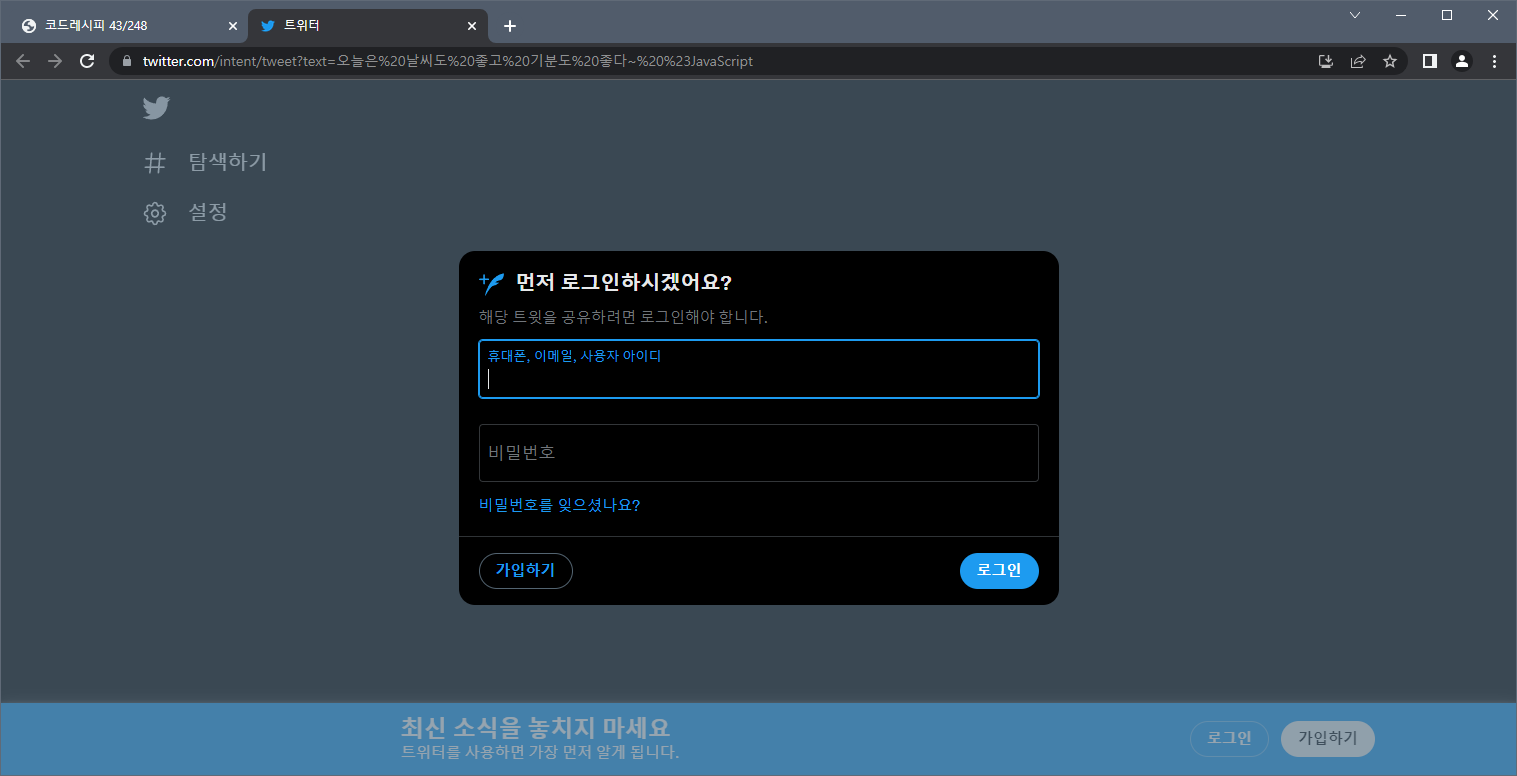Click the 먼저 로그인하시겠어요? heading

[624, 283]
